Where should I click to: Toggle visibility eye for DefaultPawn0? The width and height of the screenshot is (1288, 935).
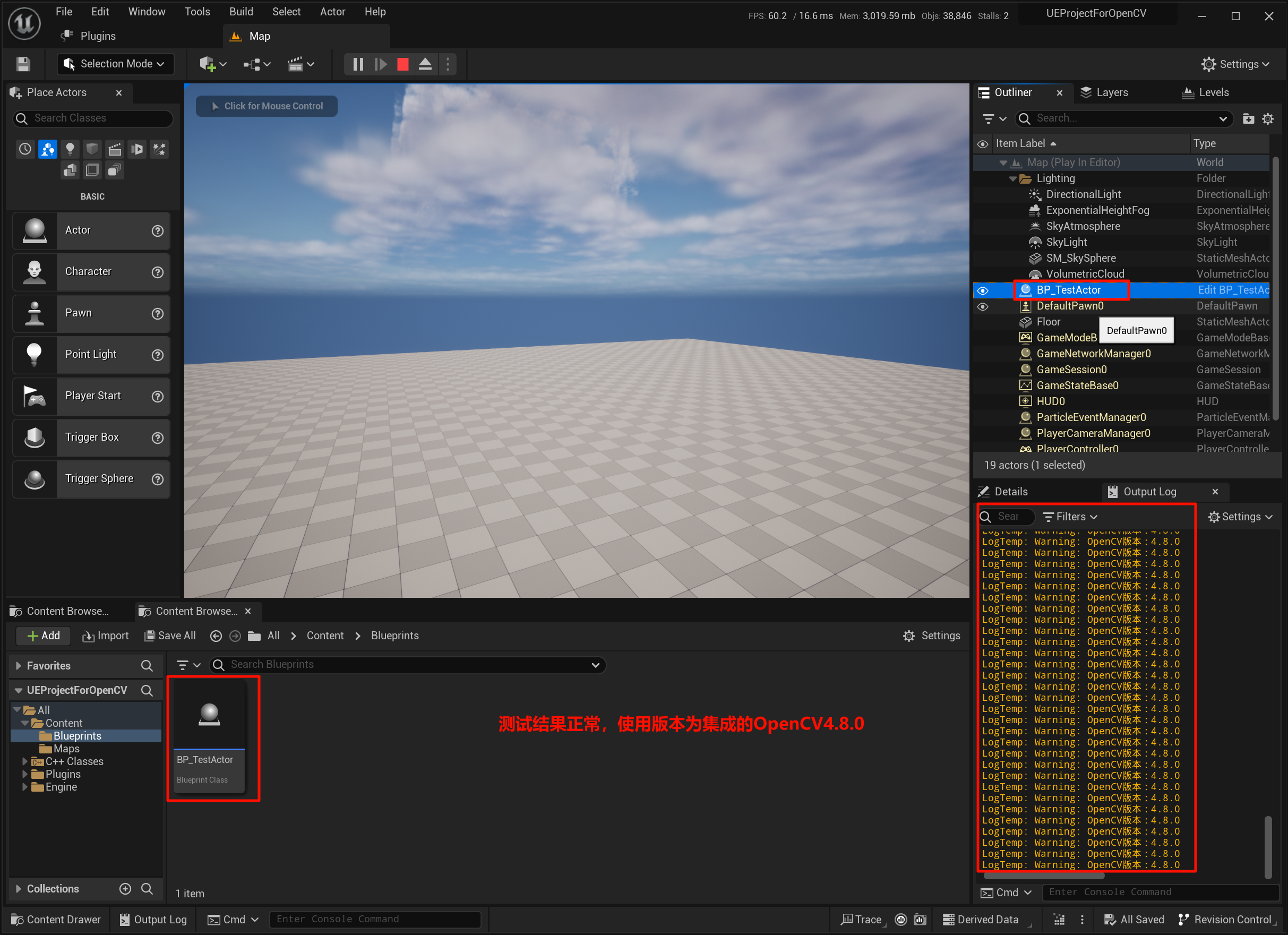[983, 306]
